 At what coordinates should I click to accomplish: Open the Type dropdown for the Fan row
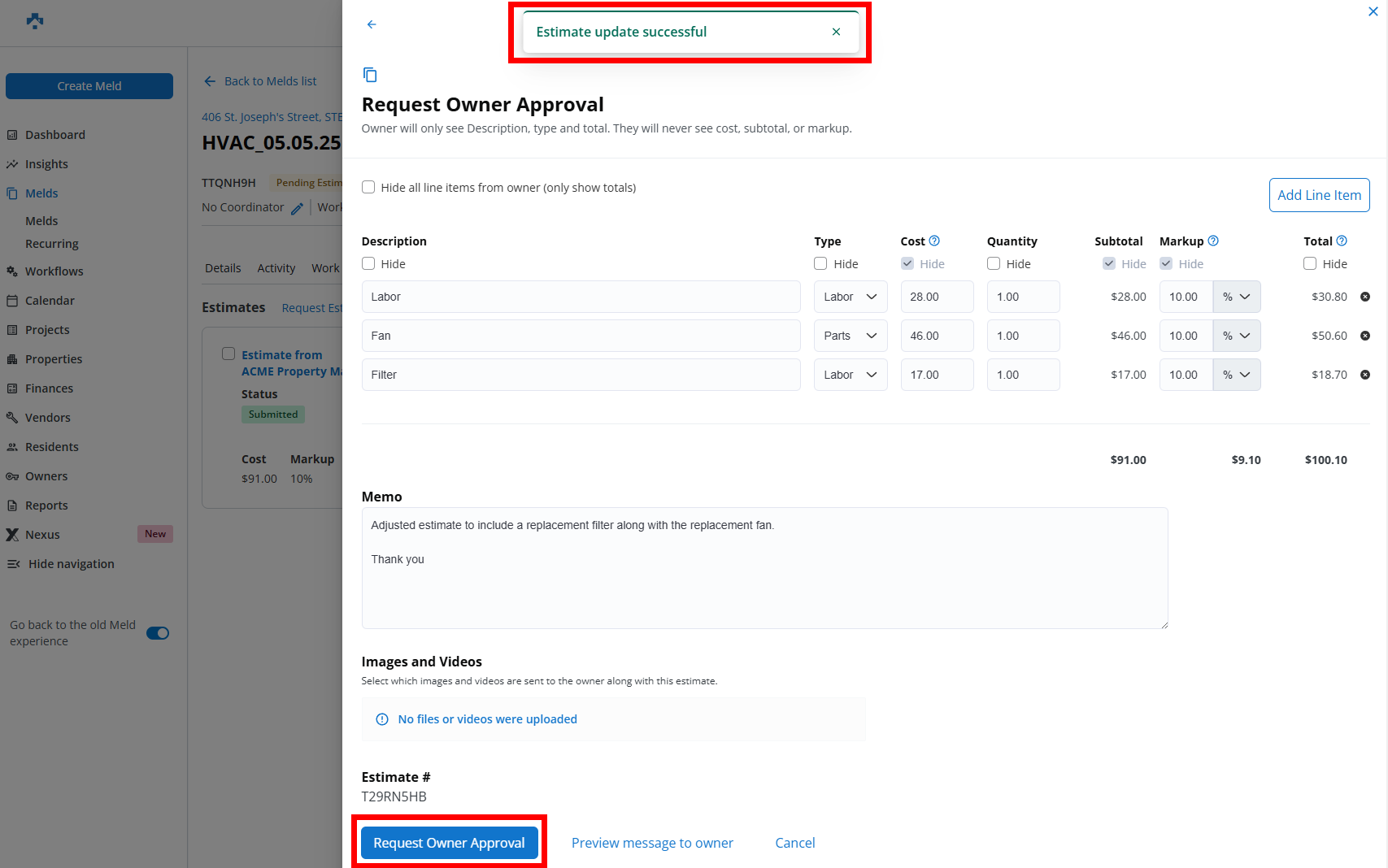850,336
